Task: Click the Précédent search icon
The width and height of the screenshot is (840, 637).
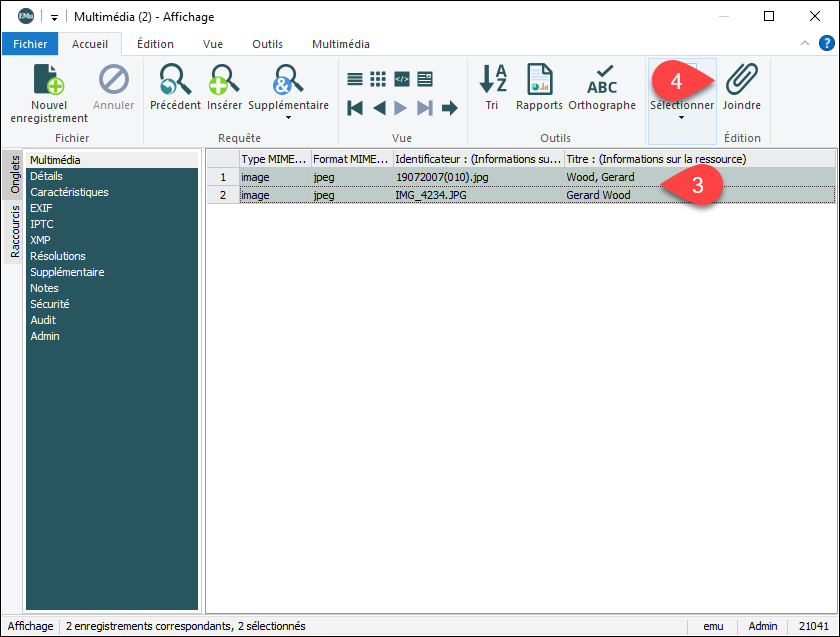Action: [x=175, y=80]
